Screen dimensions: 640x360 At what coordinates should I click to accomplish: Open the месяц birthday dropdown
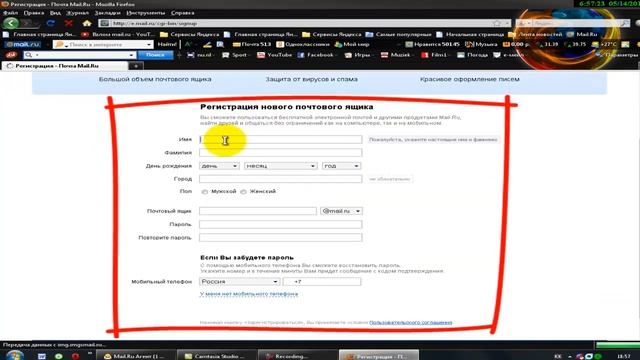(280, 166)
